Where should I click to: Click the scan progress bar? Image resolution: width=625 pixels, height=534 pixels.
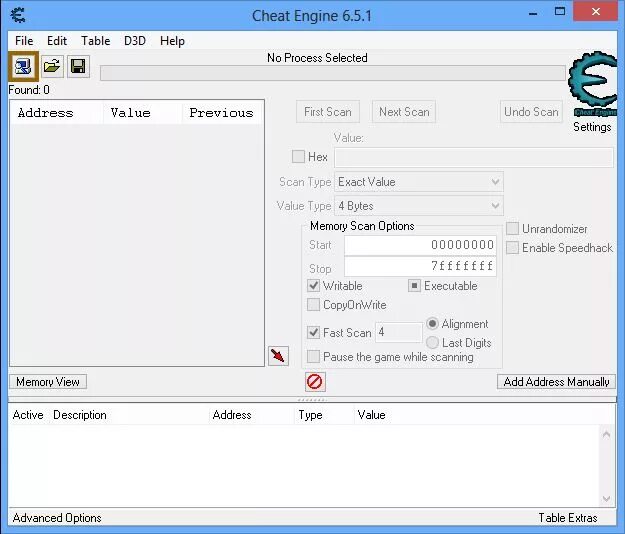point(333,73)
